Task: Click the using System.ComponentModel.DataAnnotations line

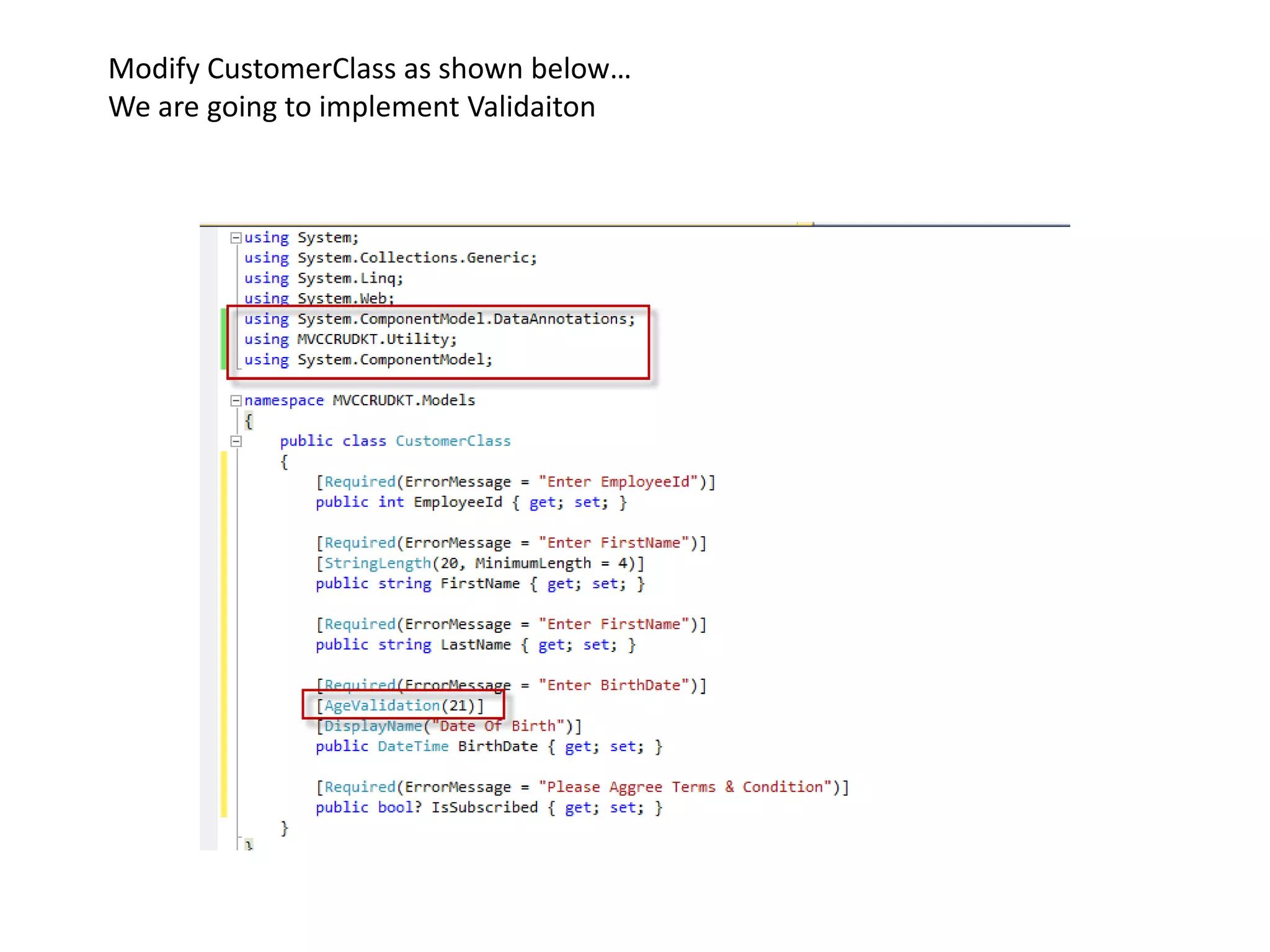Action: point(439,319)
